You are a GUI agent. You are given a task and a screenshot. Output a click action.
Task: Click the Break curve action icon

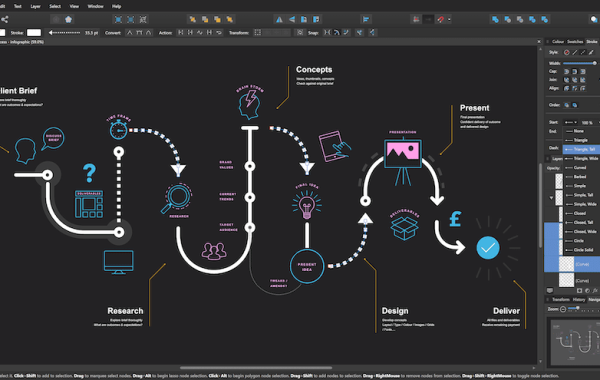(181, 33)
